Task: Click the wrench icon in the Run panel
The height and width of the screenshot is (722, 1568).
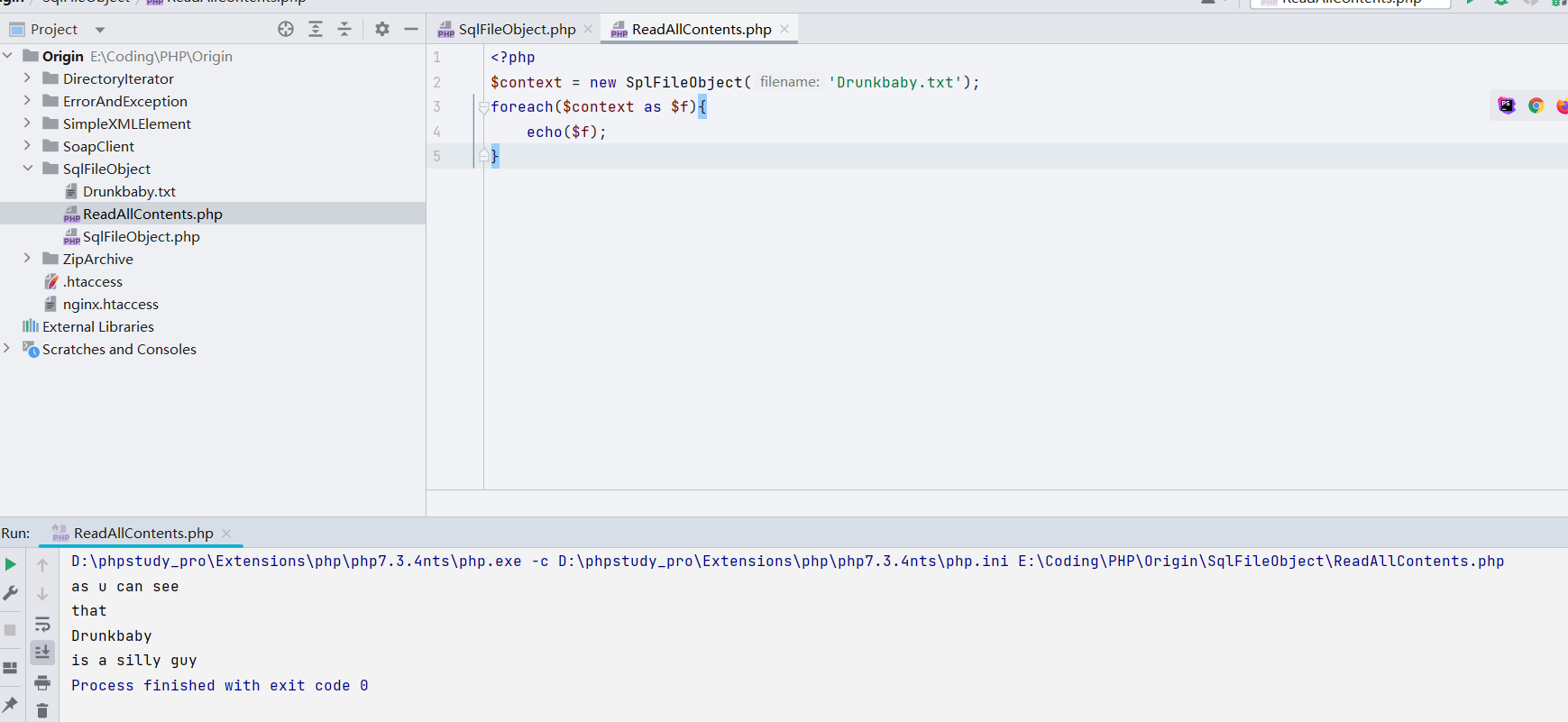Action: tap(11, 593)
